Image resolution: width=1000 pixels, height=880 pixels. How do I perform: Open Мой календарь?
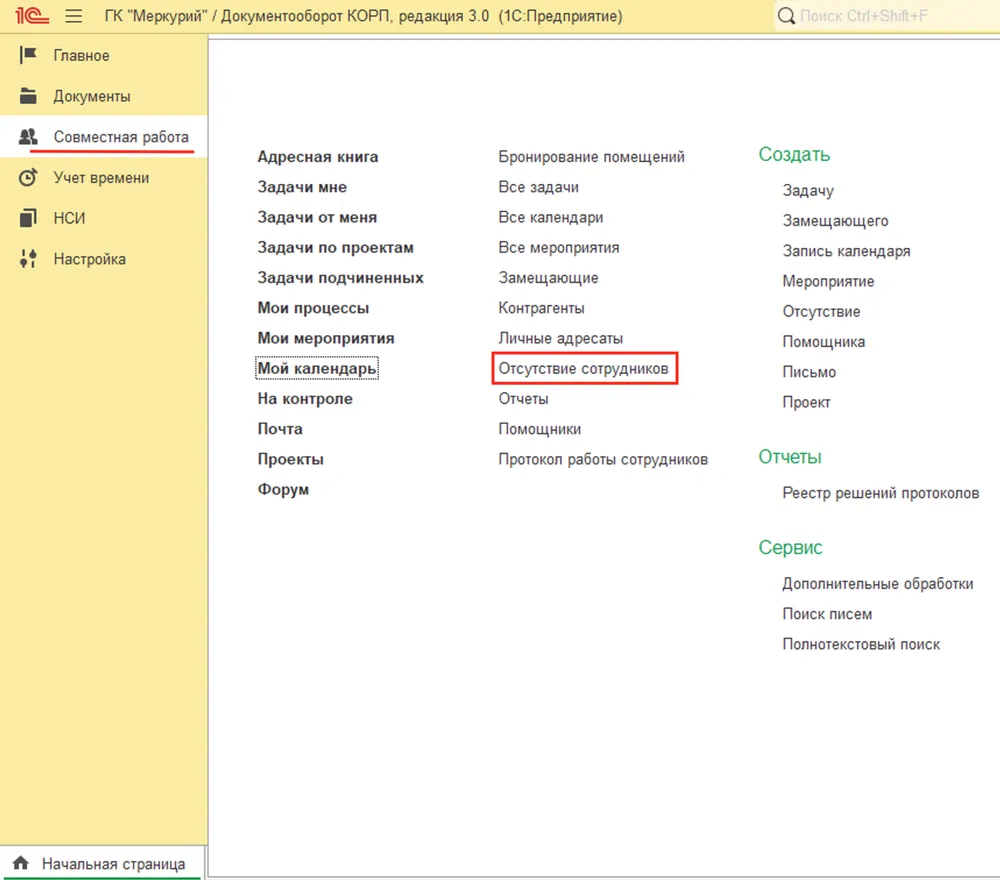[317, 369]
